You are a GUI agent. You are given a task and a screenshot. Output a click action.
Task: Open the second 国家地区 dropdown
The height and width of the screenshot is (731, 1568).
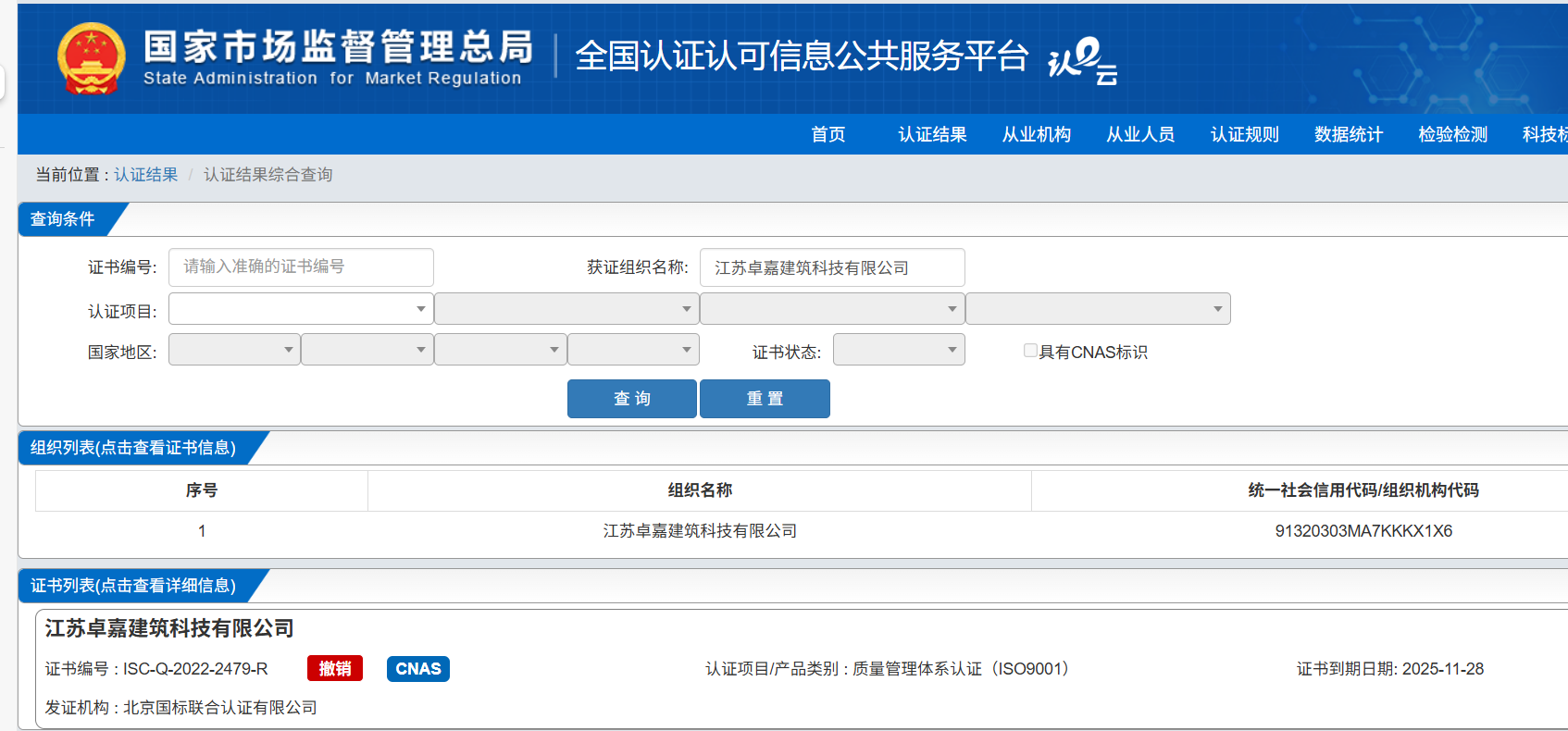pyautogui.click(x=367, y=350)
